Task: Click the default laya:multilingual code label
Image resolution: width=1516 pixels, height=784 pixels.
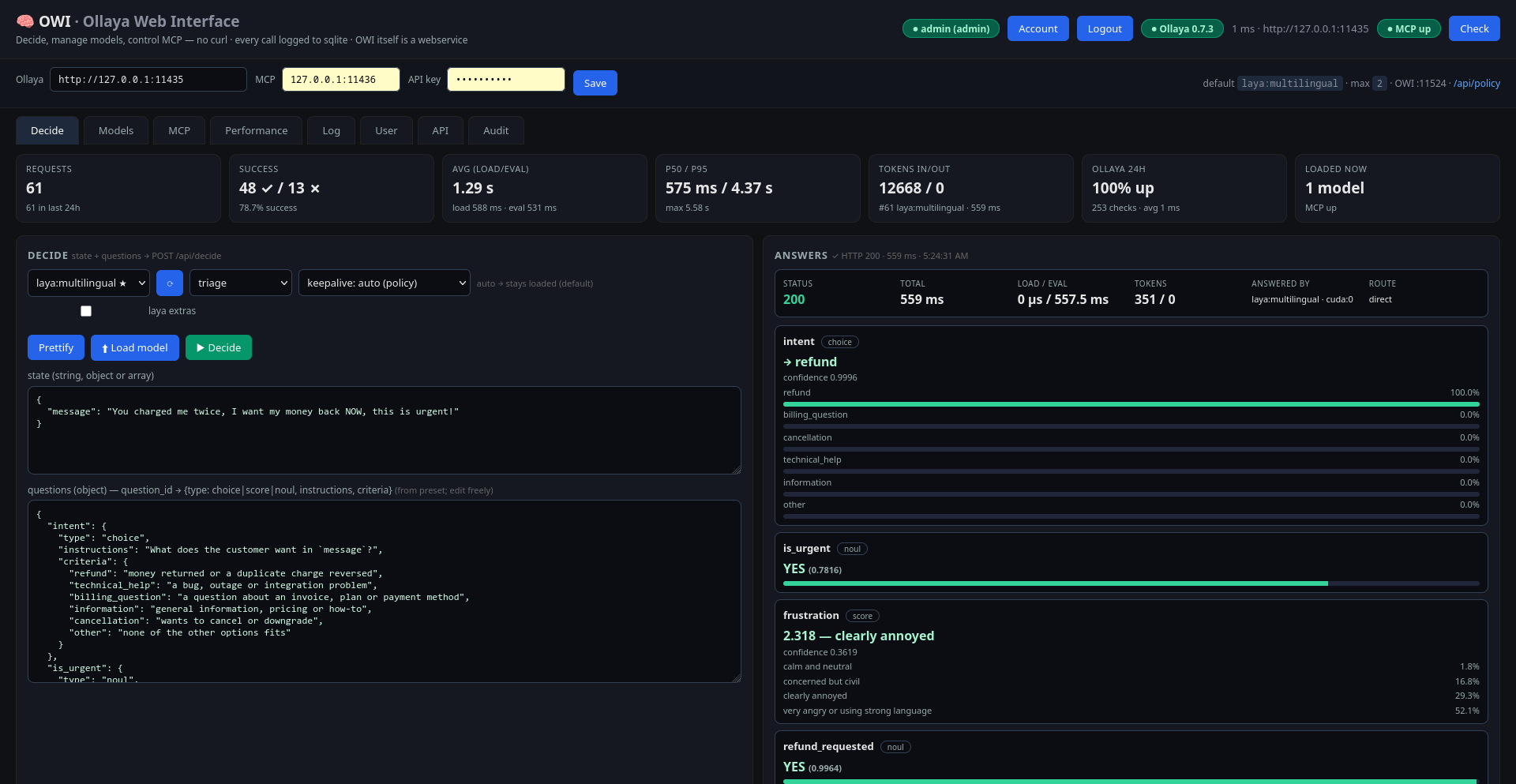Action: point(1289,83)
